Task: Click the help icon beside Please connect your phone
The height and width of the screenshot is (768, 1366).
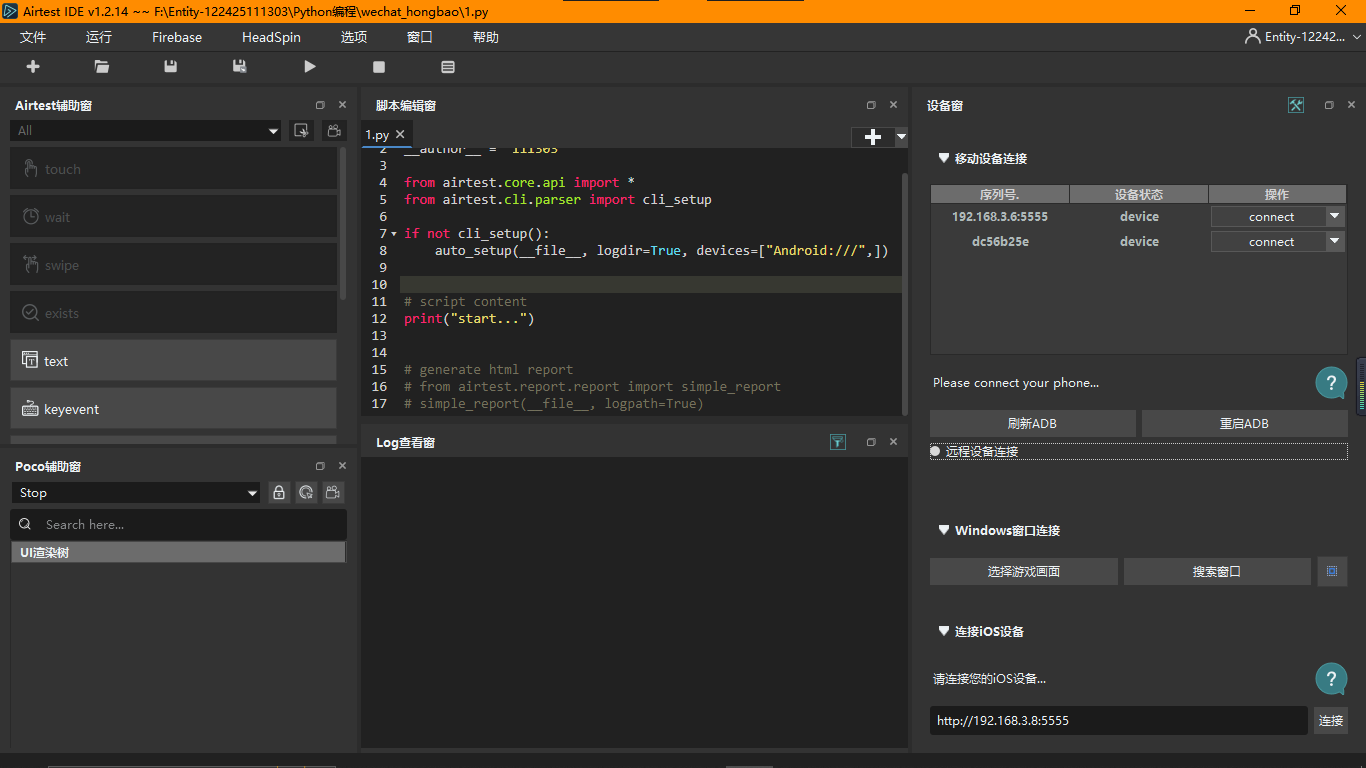Action: tap(1331, 383)
